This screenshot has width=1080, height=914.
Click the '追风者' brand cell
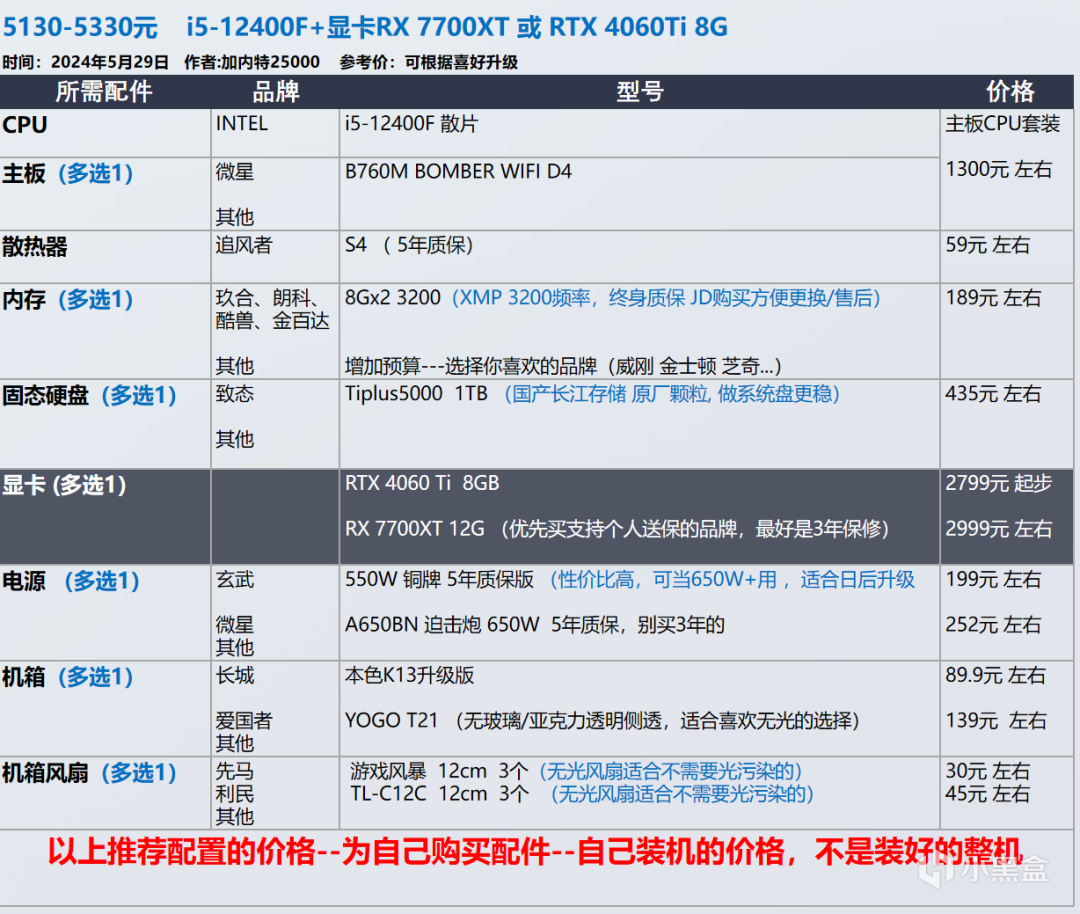click(244, 245)
